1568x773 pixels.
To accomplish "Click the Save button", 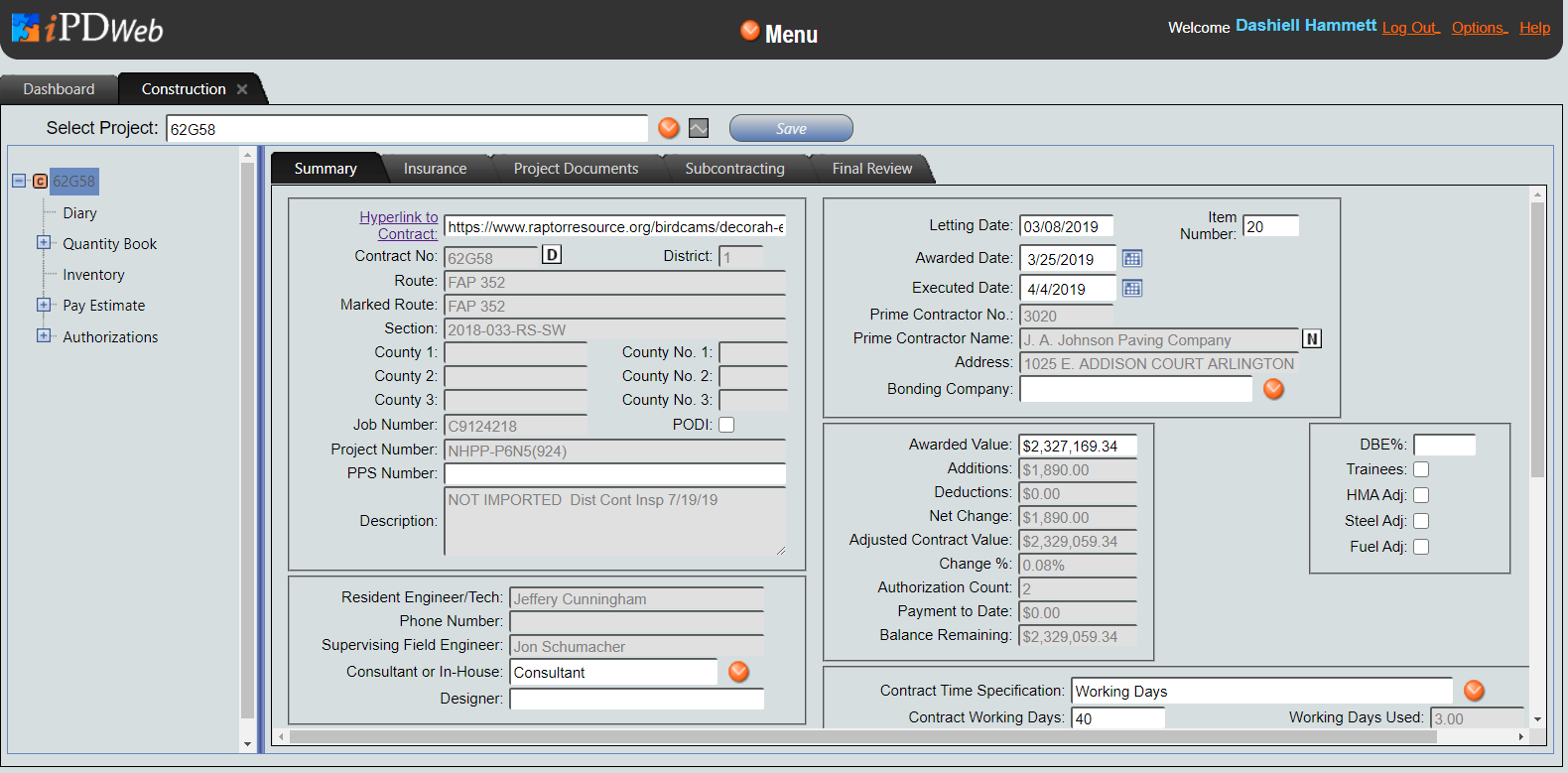I will 791,128.
